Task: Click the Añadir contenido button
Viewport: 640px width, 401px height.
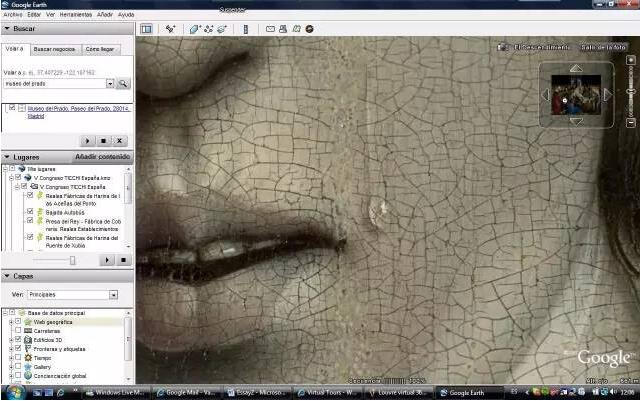Action: click(x=102, y=157)
